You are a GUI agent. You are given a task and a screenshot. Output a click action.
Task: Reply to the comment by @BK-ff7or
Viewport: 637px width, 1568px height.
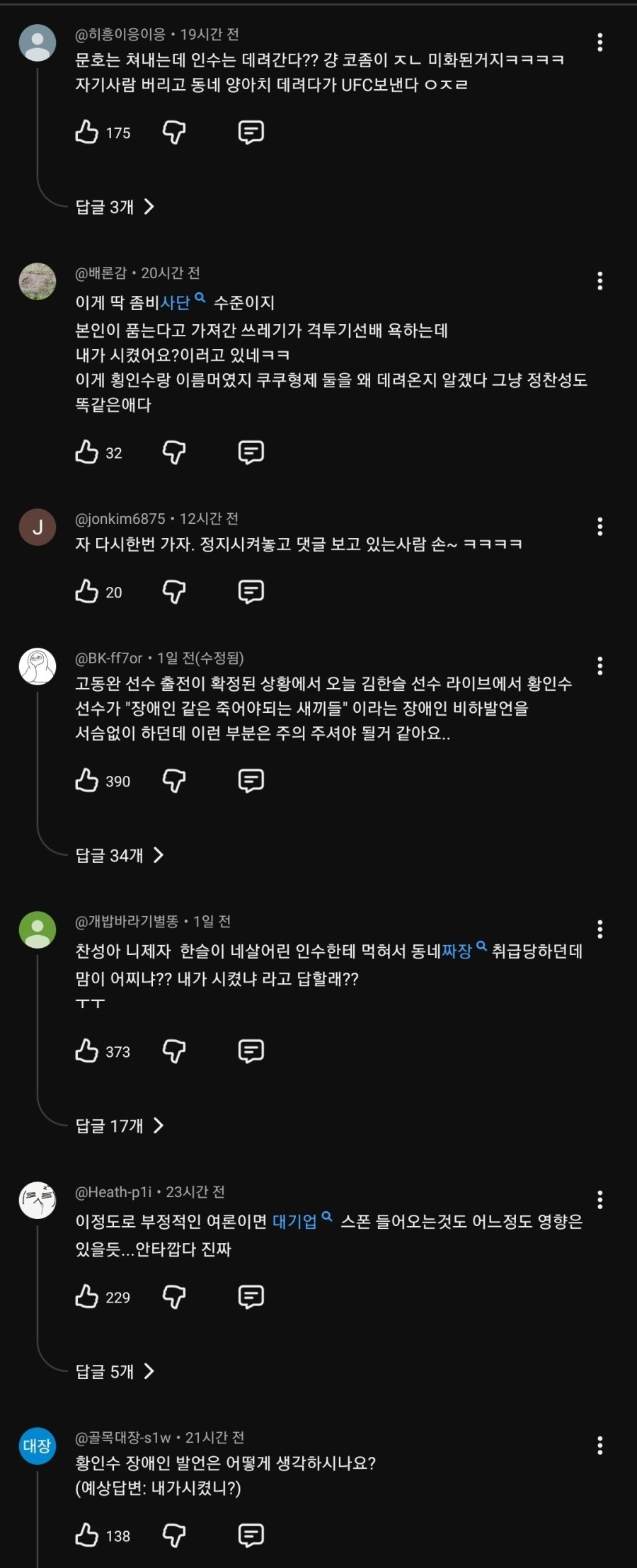[251, 780]
